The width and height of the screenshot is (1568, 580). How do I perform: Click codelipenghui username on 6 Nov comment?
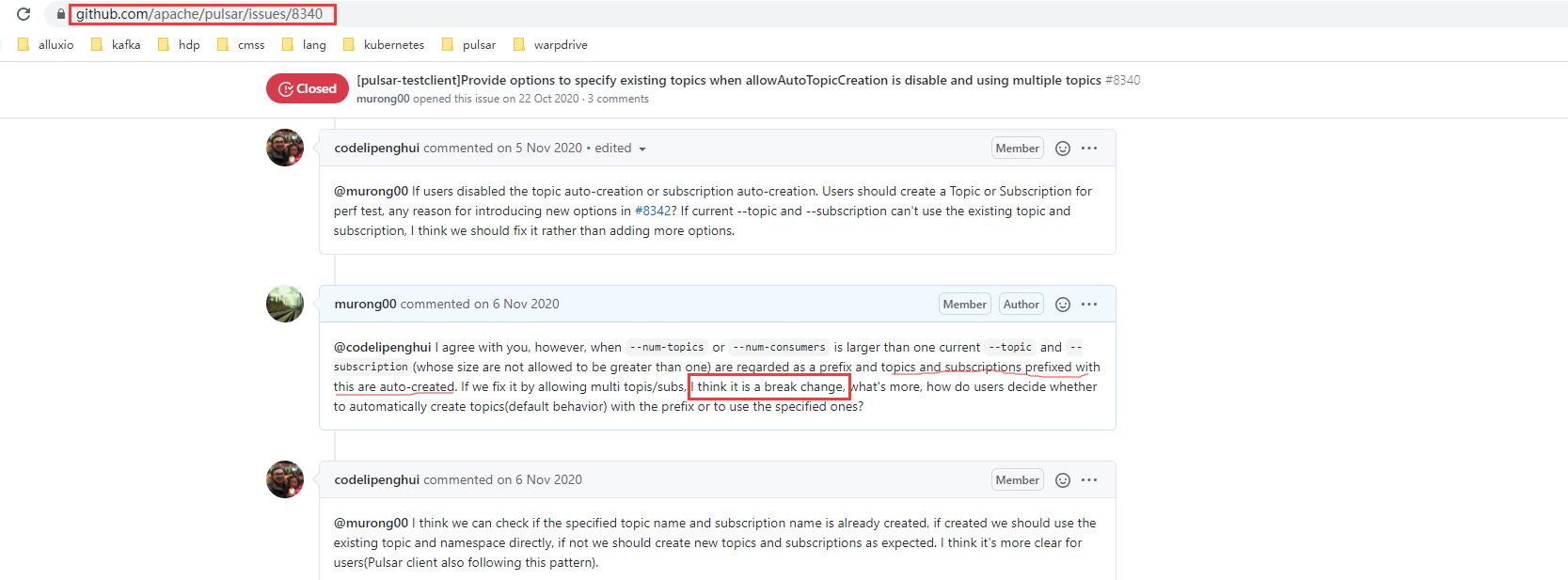pyautogui.click(x=377, y=479)
